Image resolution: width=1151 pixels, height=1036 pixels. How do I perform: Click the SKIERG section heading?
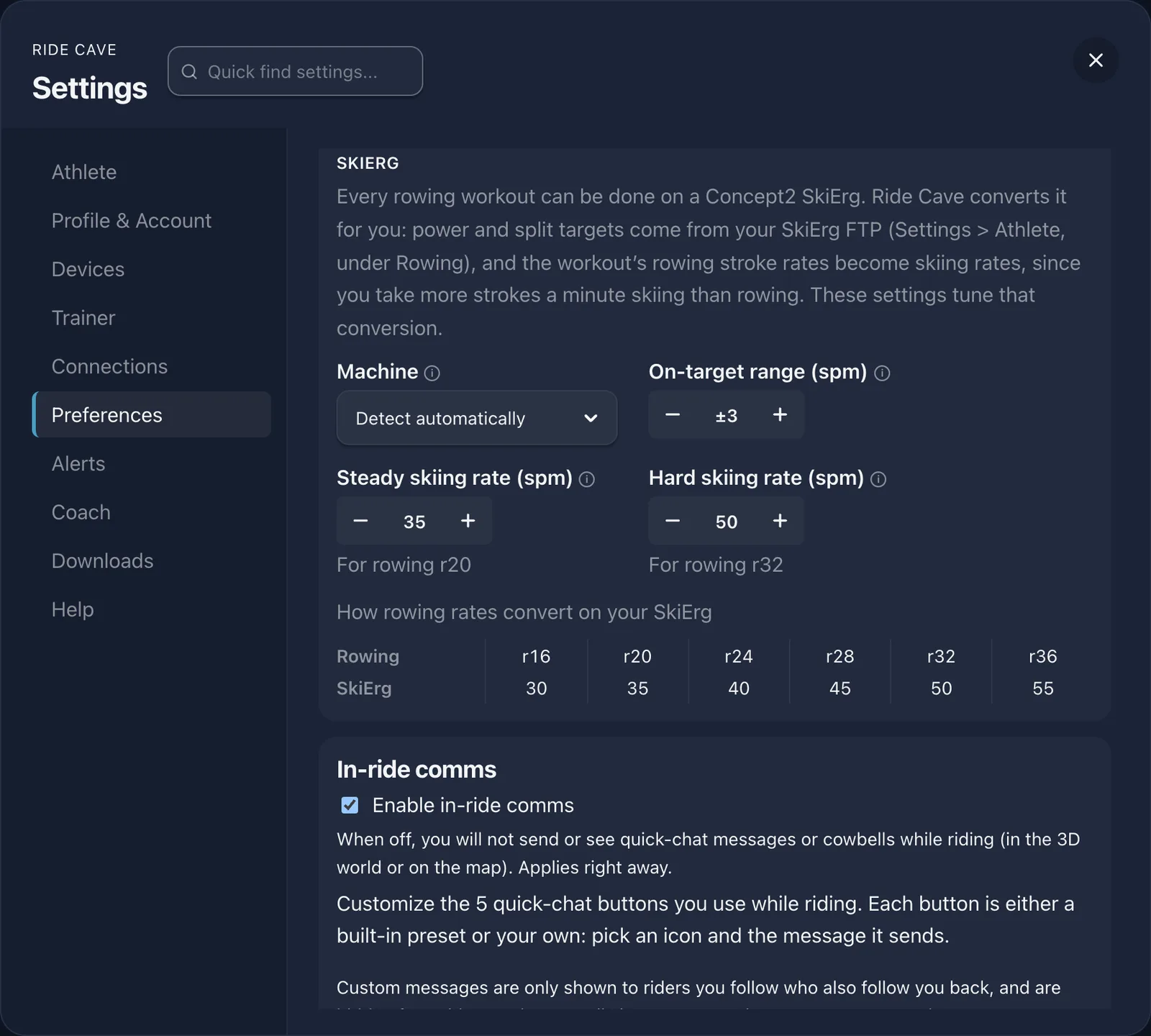pyautogui.click(x=368, y=163)
